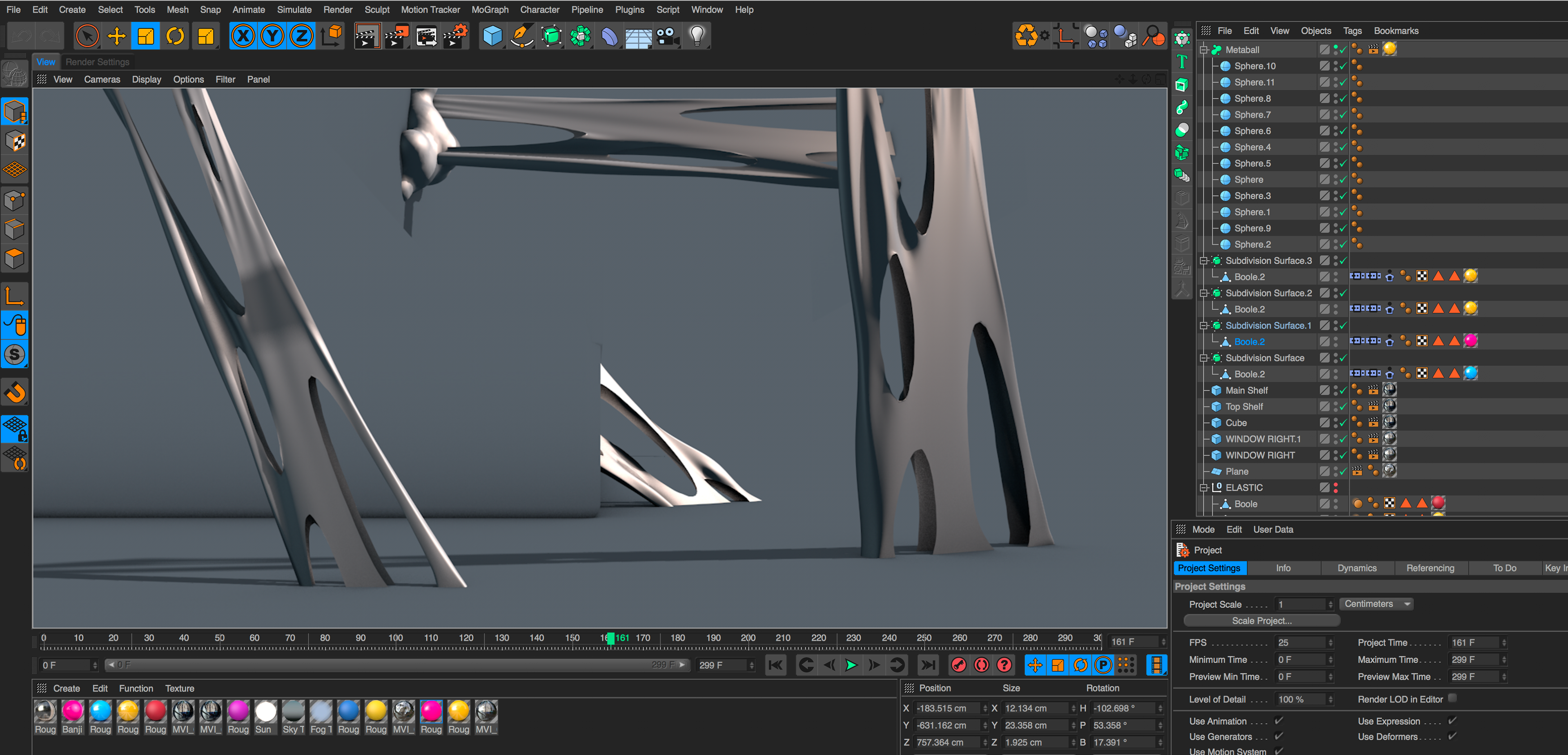Screen dimensions: 1568x755
Task: Open Render to Picture Viewer
Action: coord(397,36)
